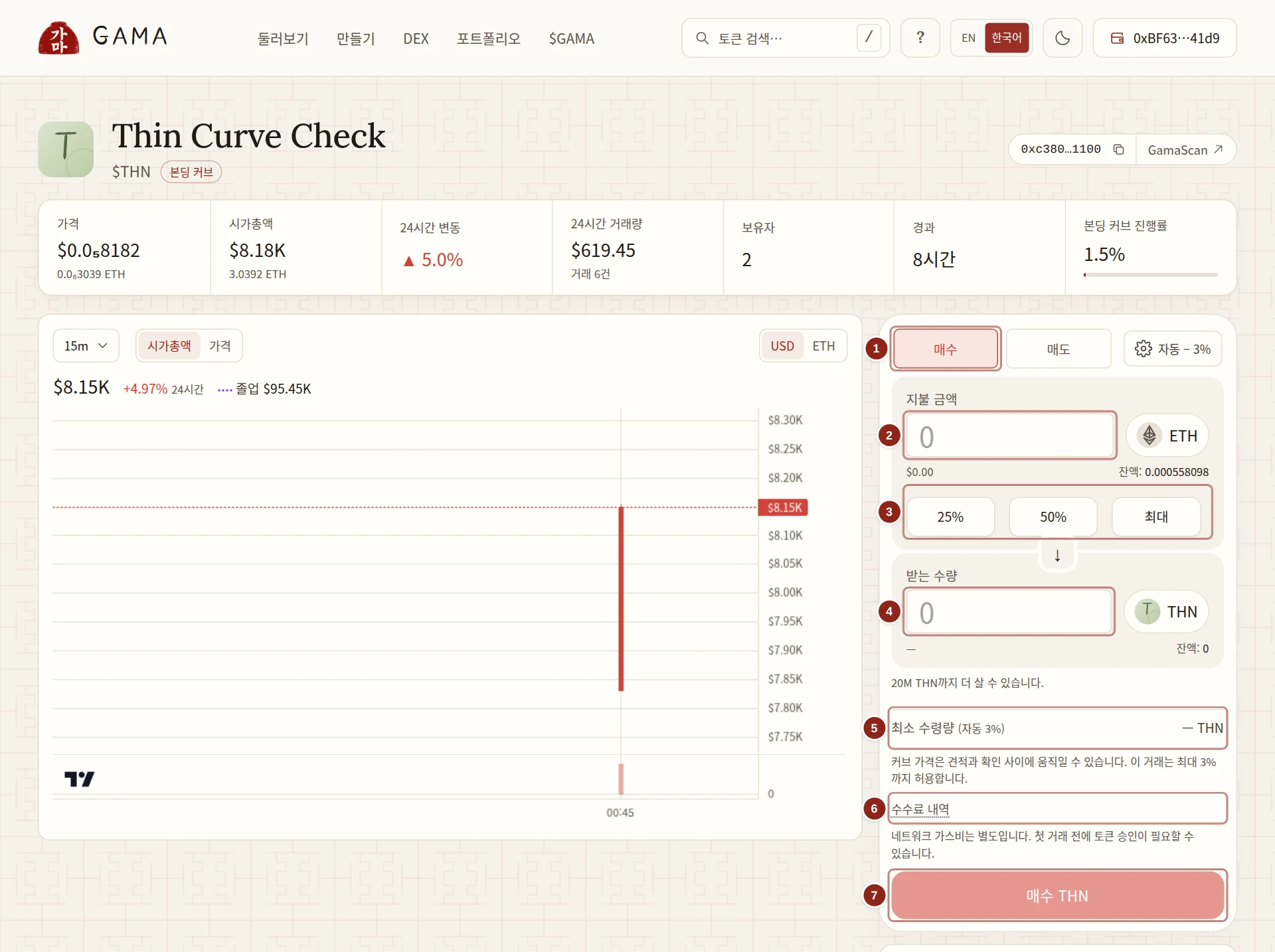Viewport: 1275px width, 952px height.
Task: Copy contract address 0xc380…1100
Action: 1119,149
